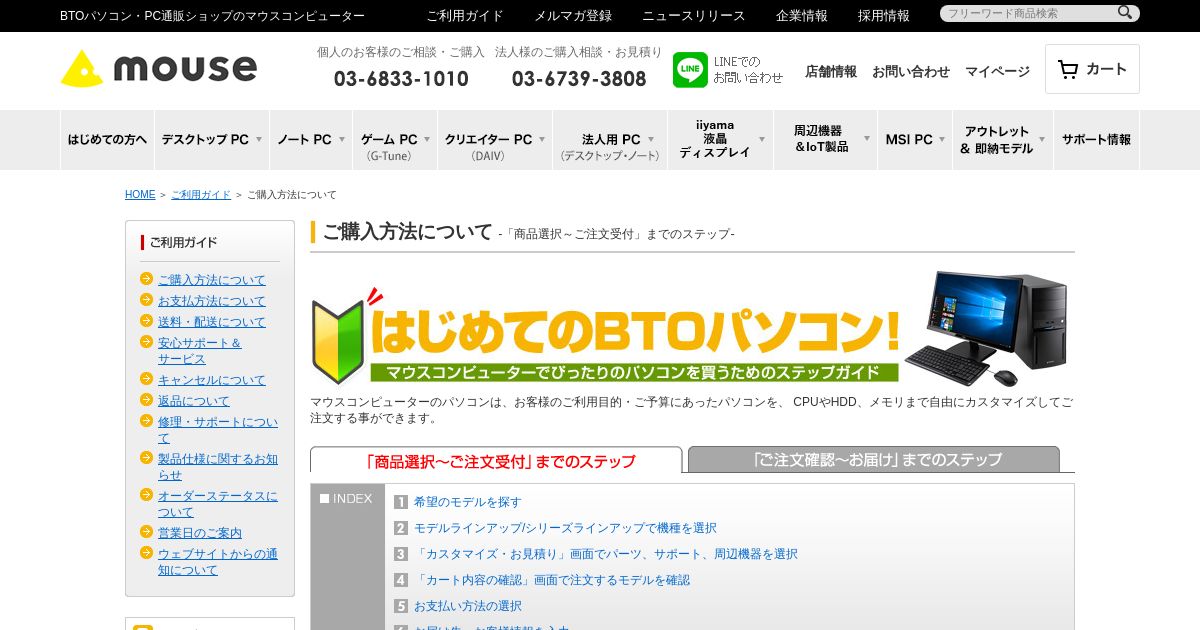Click カスタマイズ・お見積り index link

pyautogui.click(x=606, y=554)
